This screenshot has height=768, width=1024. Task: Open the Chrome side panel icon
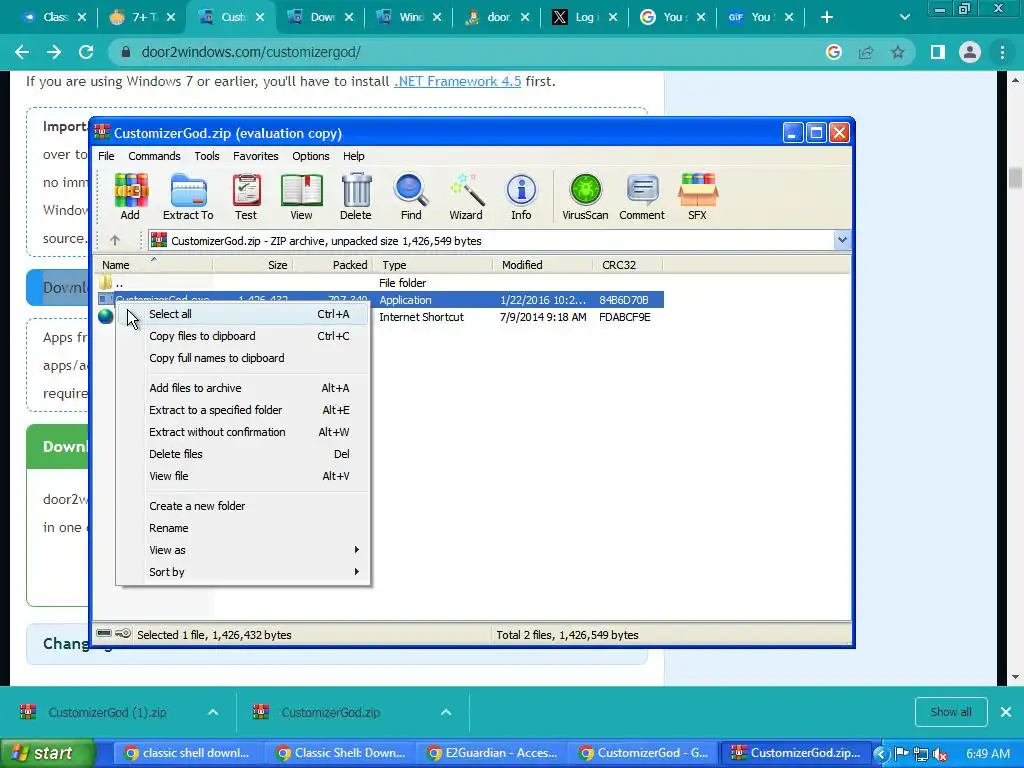938,52
